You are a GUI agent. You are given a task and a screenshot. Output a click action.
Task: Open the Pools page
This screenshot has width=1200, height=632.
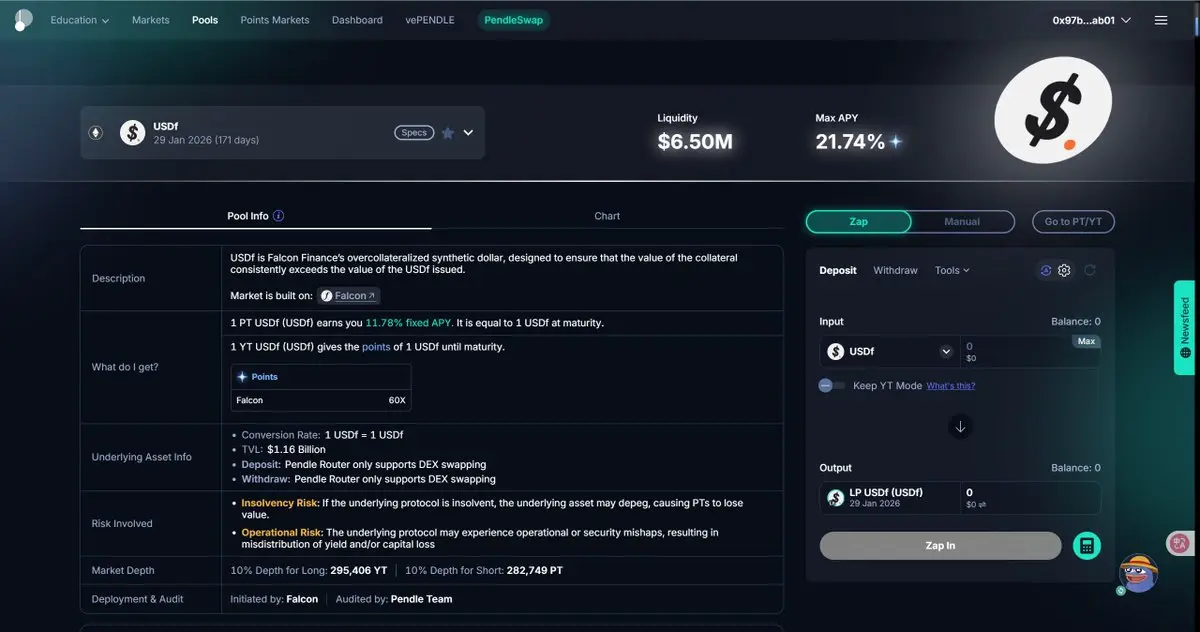205,20
